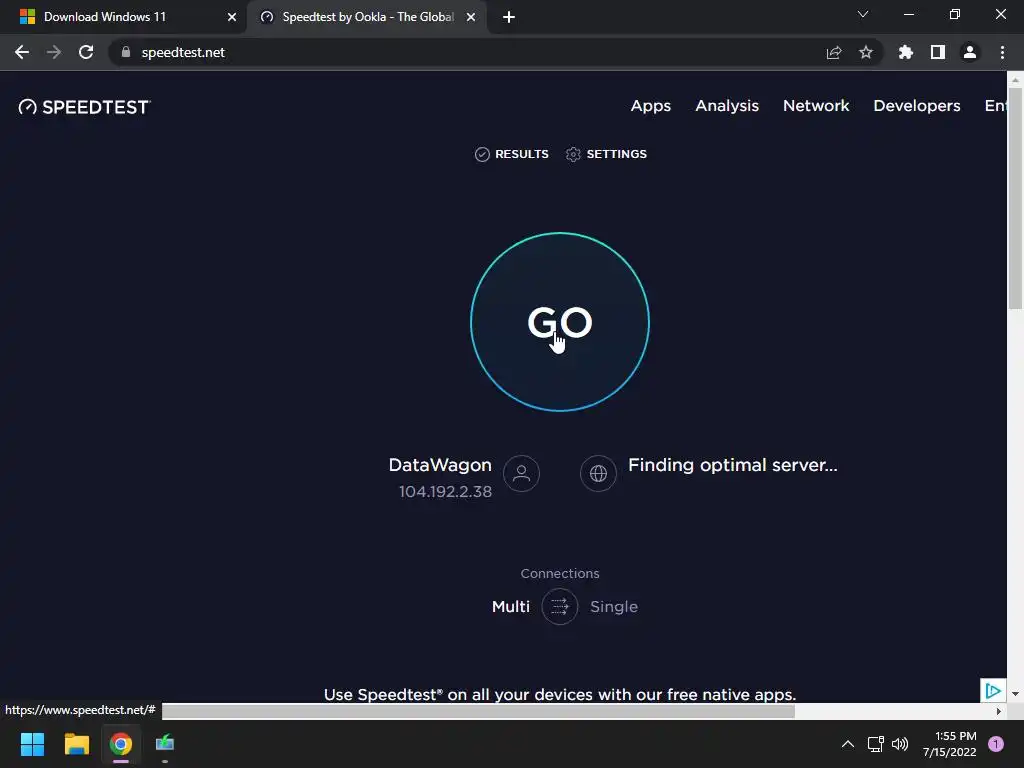This screenshot has height=768, width=1024.
Task: Switch to the Download Windows 11 tab
Action: 123,17
